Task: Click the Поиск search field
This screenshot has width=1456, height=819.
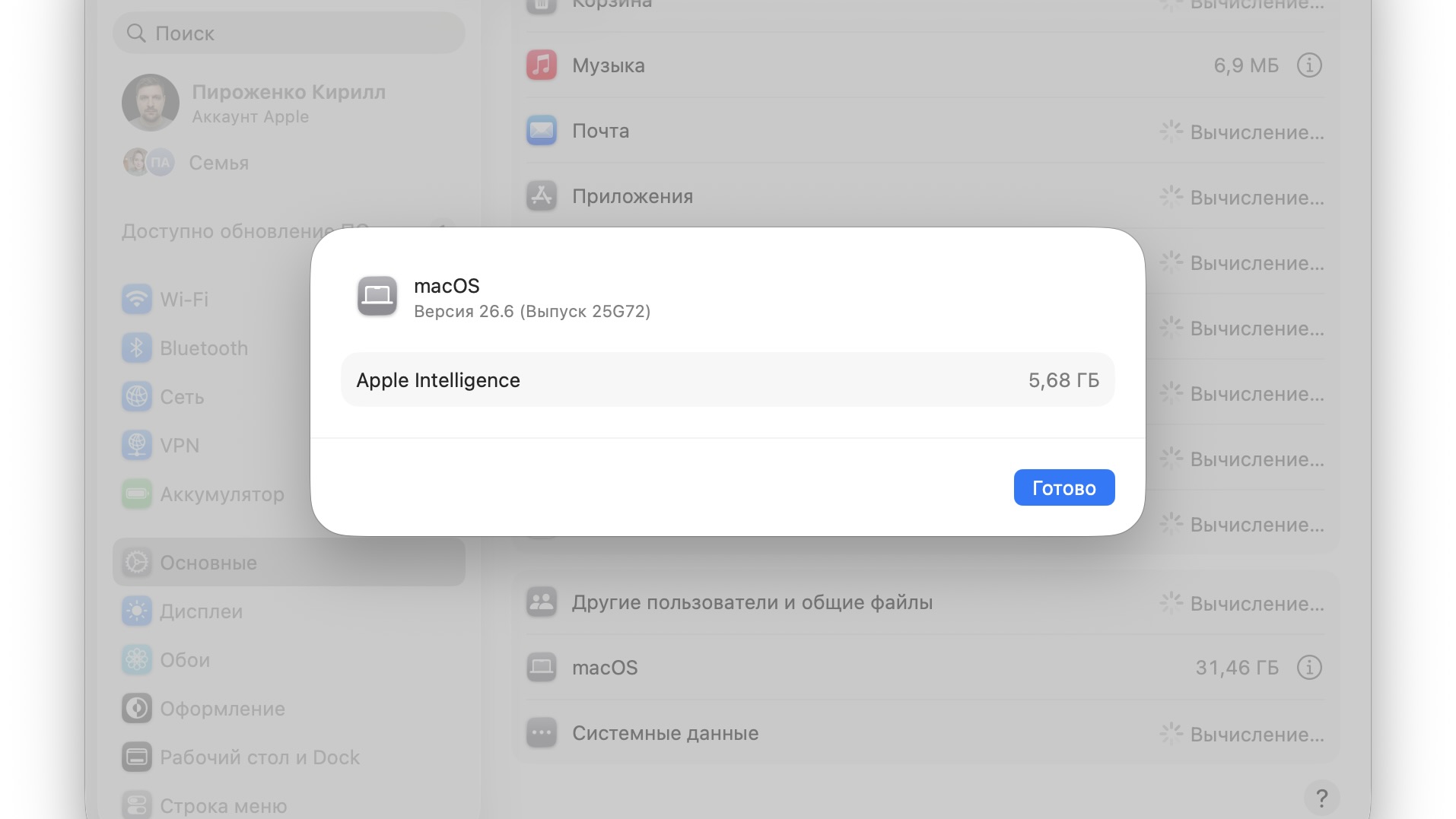Action: [x=289, y=33]
